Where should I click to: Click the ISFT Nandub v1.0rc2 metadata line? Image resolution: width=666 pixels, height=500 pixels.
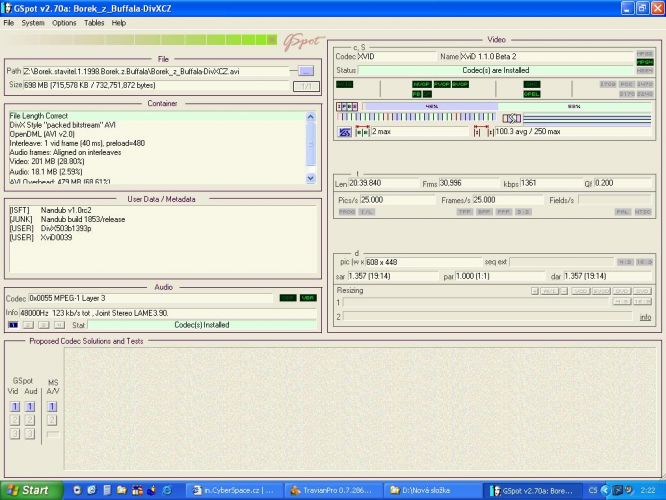point(51,210)
